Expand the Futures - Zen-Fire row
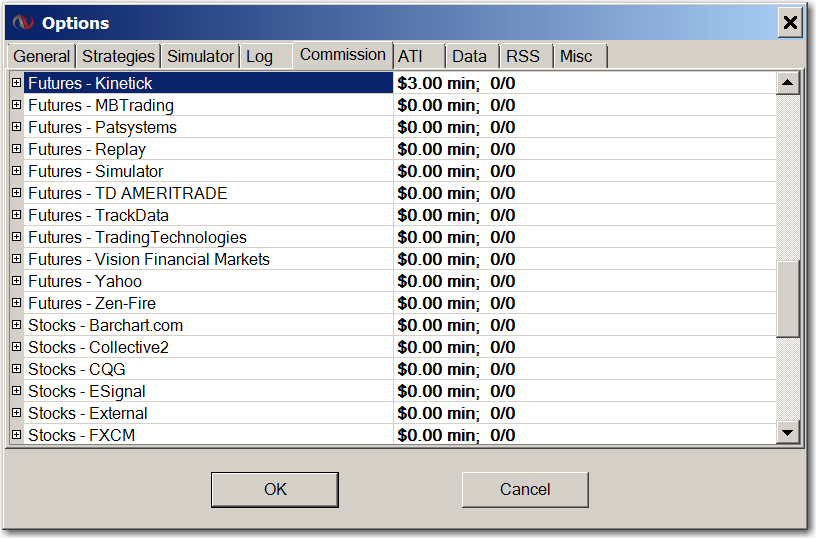Screen dimensions: 816x538 point(17,303)
